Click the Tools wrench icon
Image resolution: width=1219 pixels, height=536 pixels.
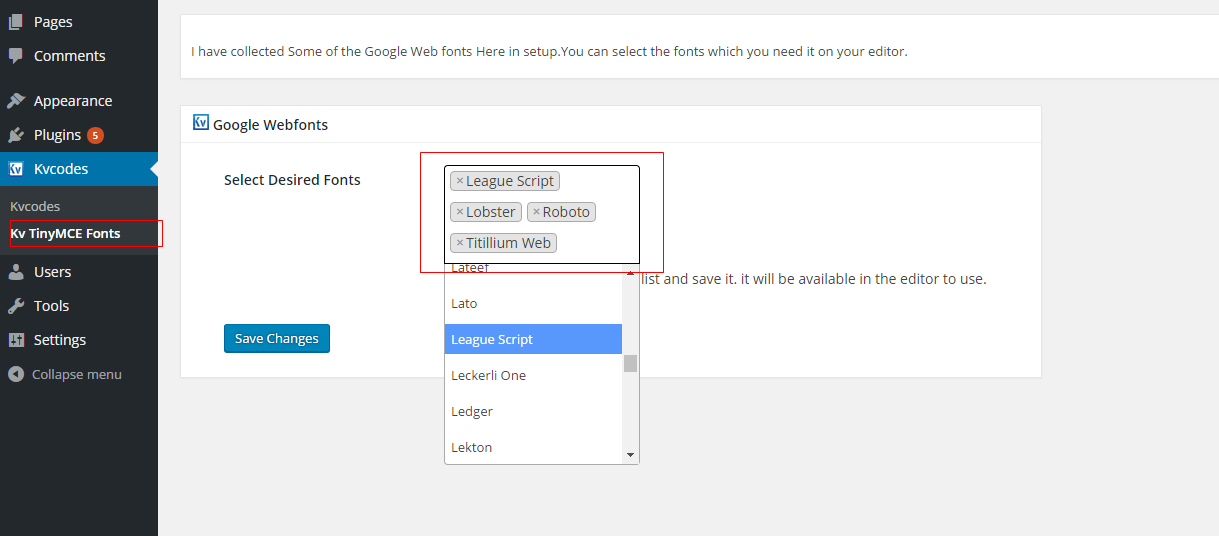[x=16, y=306]
